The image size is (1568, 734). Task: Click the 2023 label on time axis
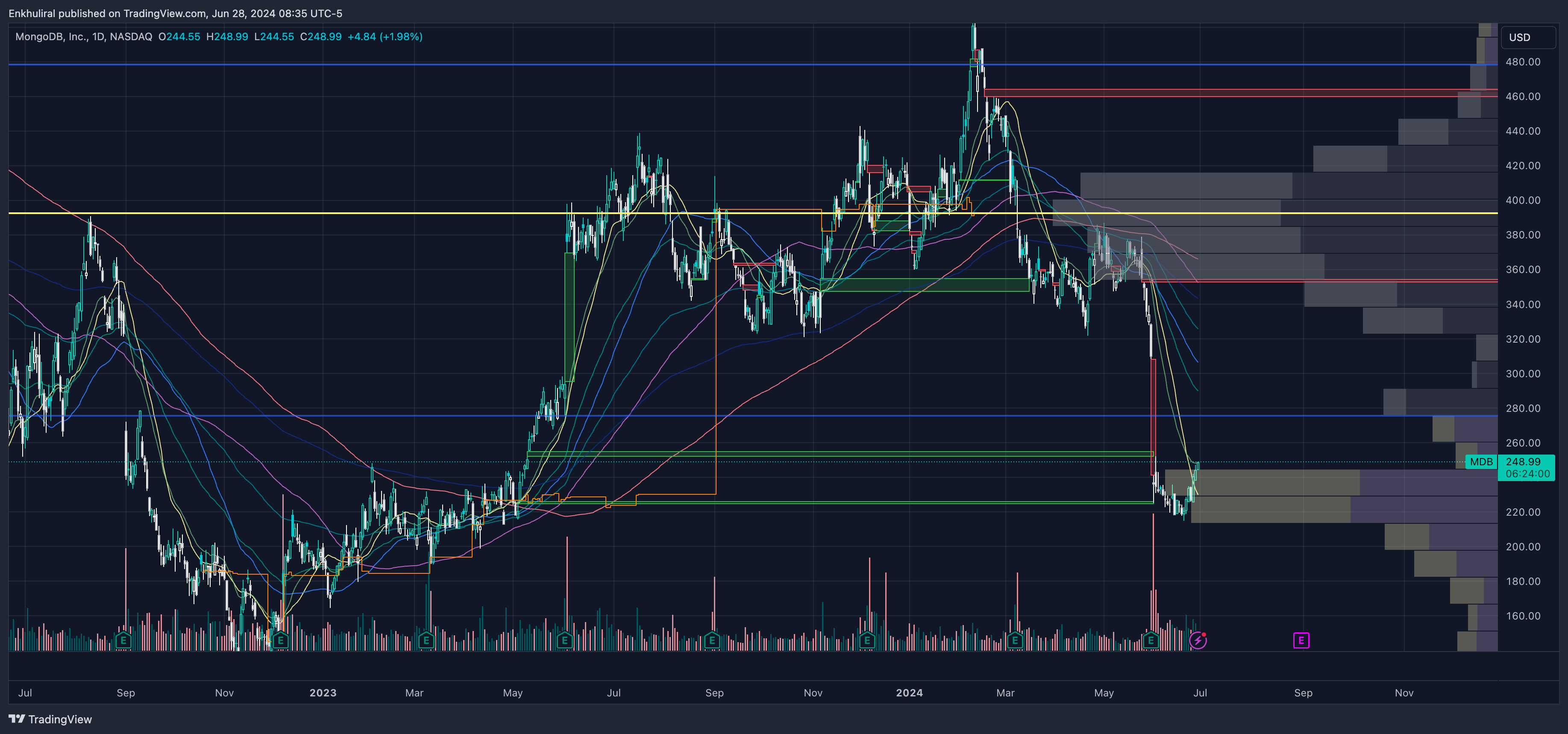[323, 693]
